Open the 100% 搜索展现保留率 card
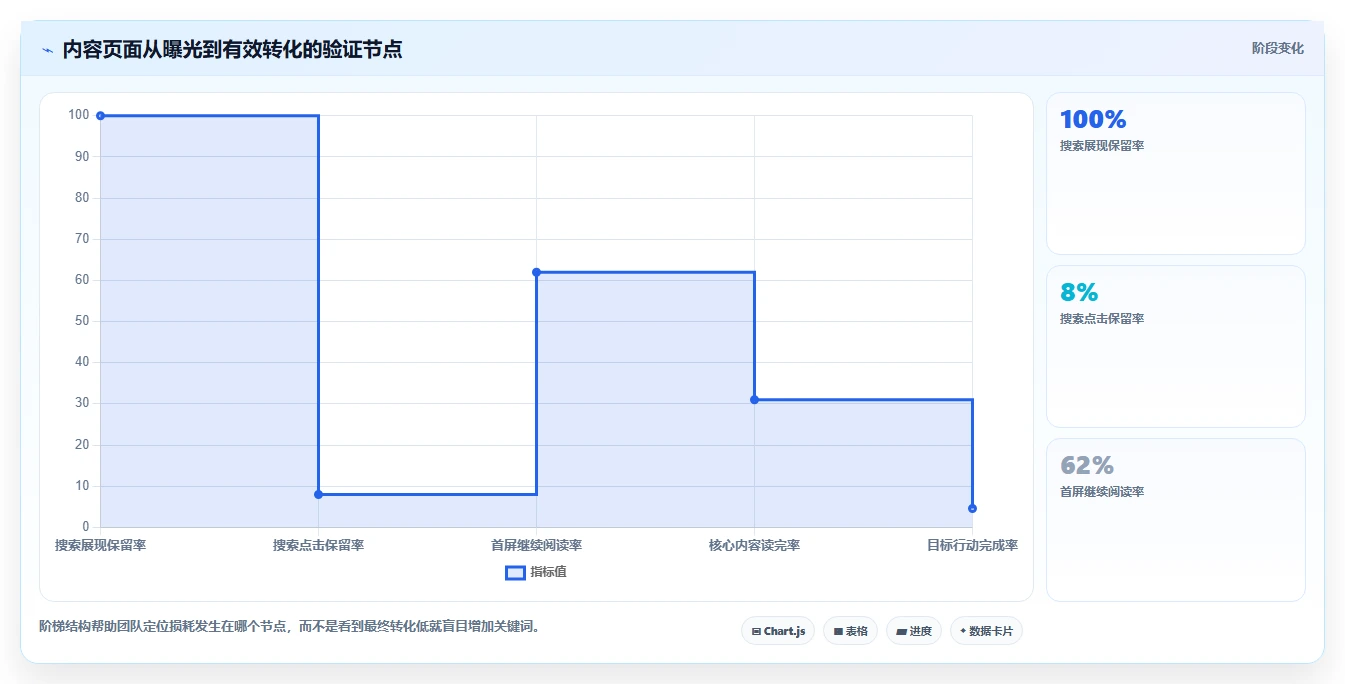1345x684 pixels. 1176,174
